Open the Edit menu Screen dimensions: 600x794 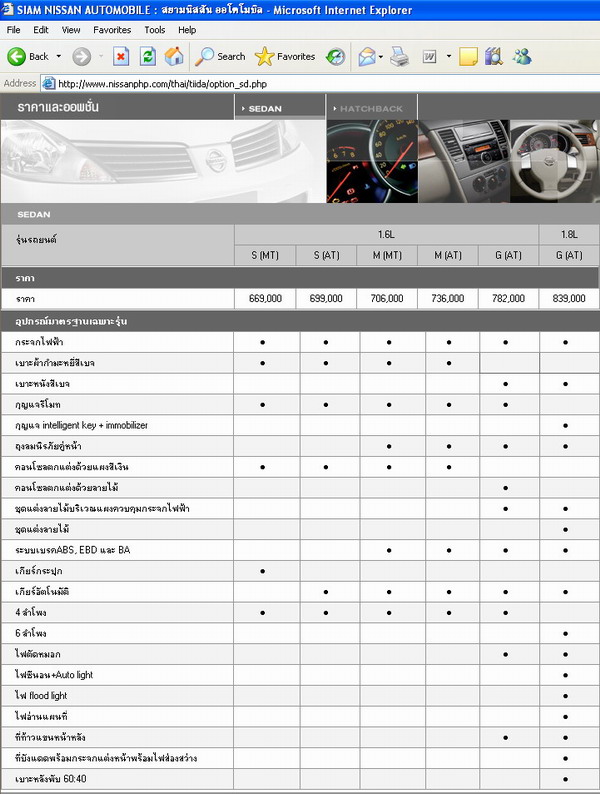[x=41, y=30]
